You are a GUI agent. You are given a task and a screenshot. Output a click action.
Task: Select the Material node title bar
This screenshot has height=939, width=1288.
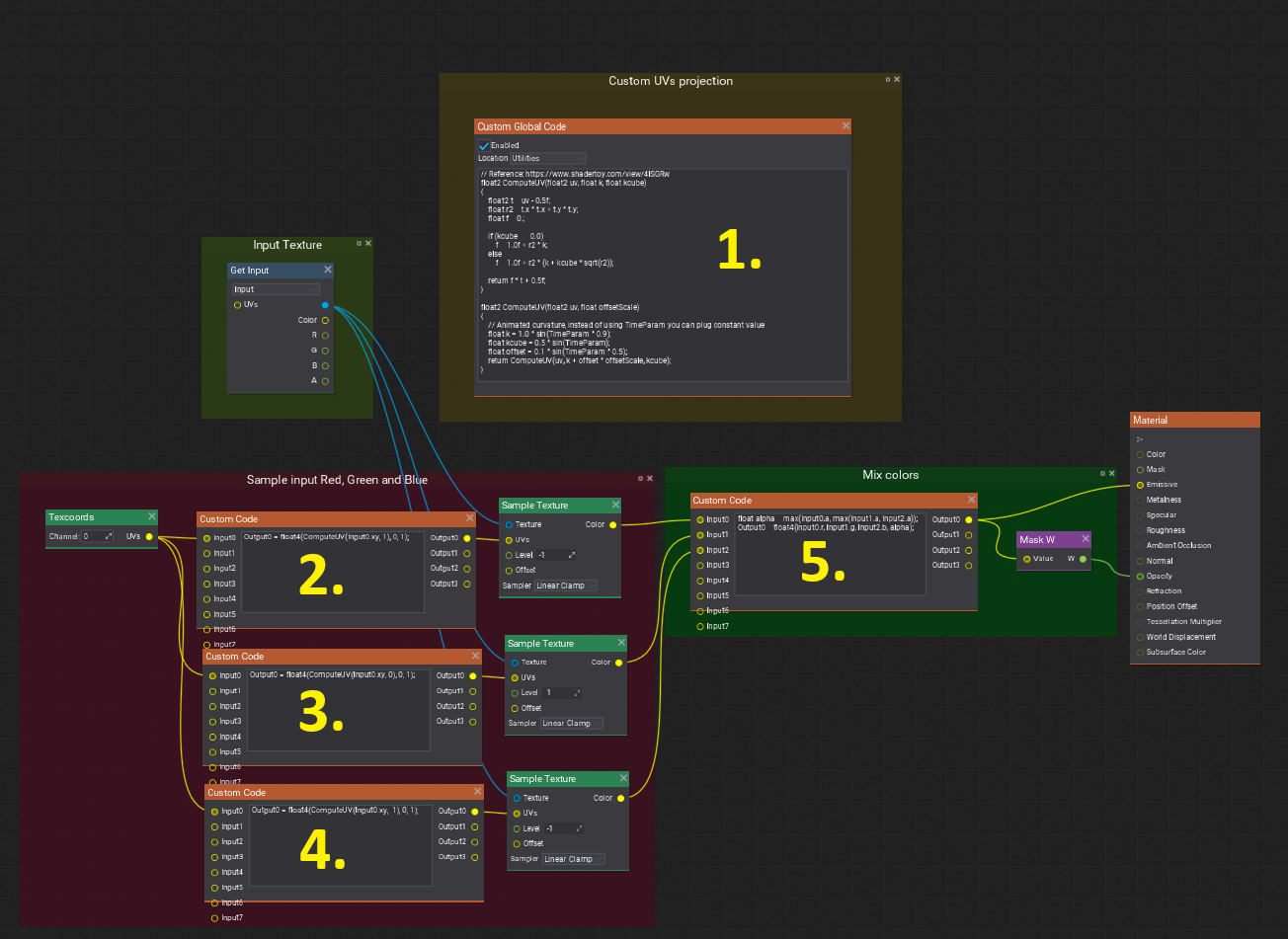pos(1195,420)
